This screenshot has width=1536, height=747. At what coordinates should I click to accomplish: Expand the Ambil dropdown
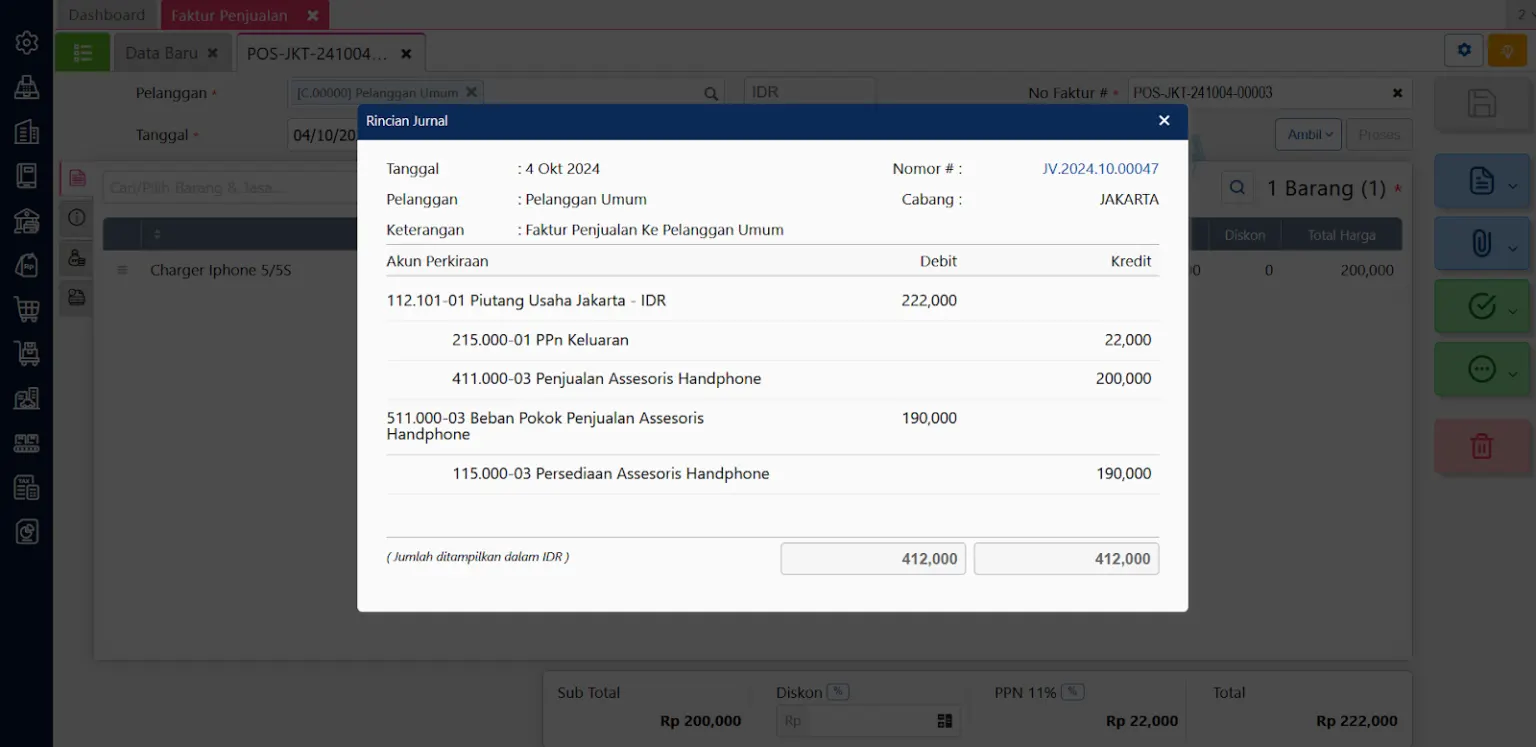point(1307,135)
